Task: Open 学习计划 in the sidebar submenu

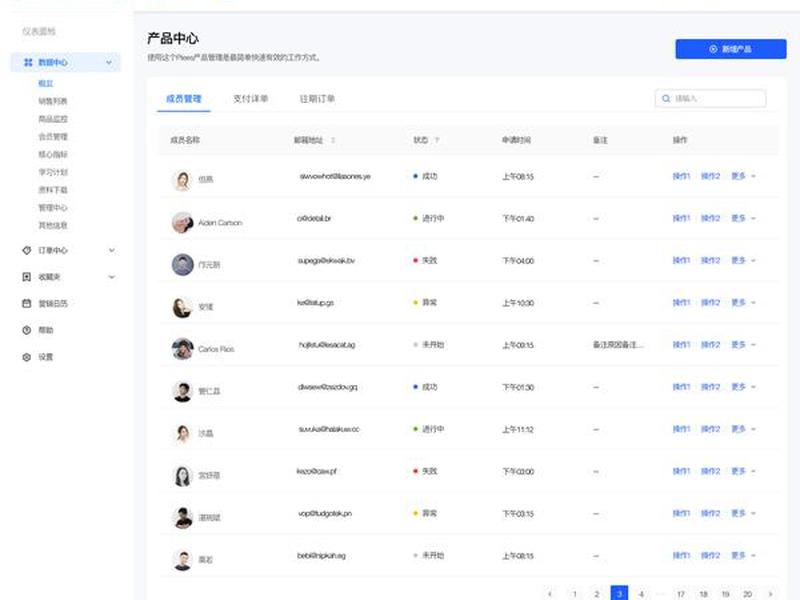Action: pyautogui.click(x=53, y=172)
